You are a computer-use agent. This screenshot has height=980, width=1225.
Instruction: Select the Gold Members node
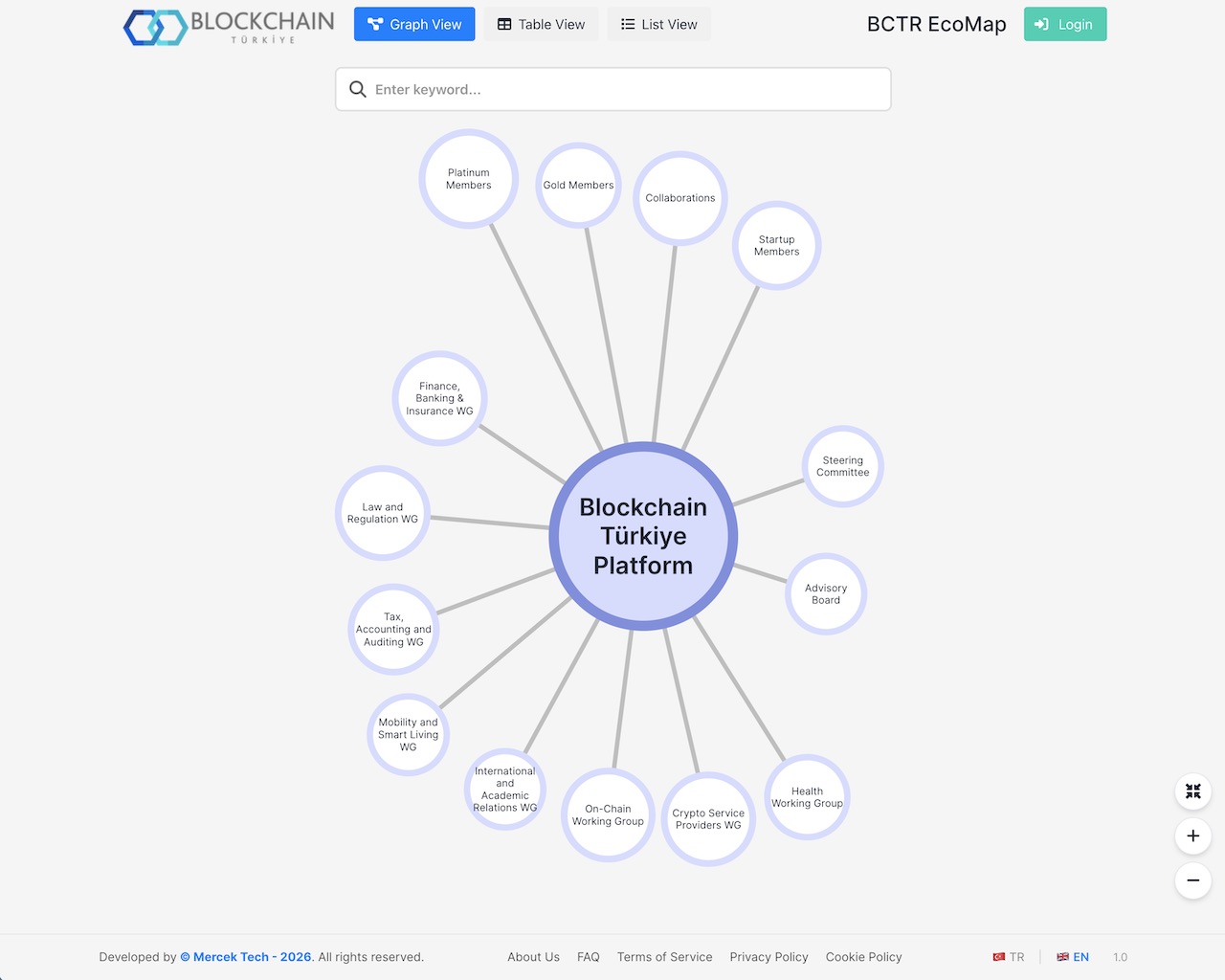click(579, 186)
